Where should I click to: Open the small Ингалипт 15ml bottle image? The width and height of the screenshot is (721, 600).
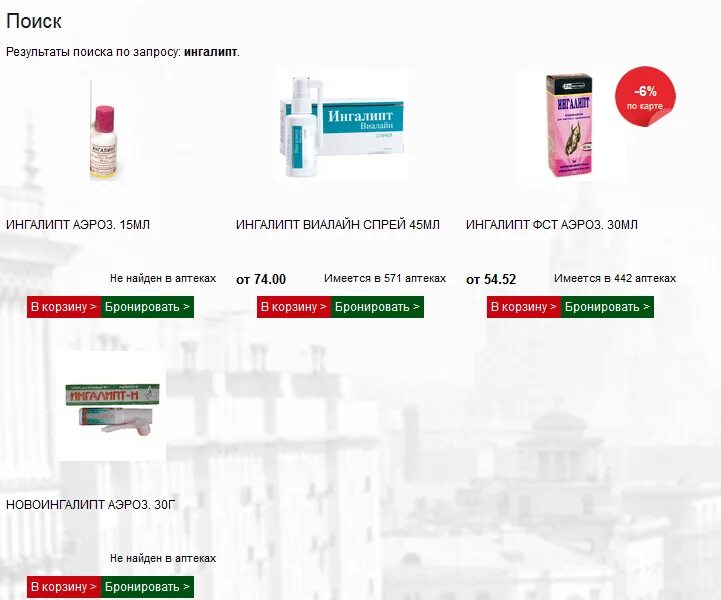(103, 131)
